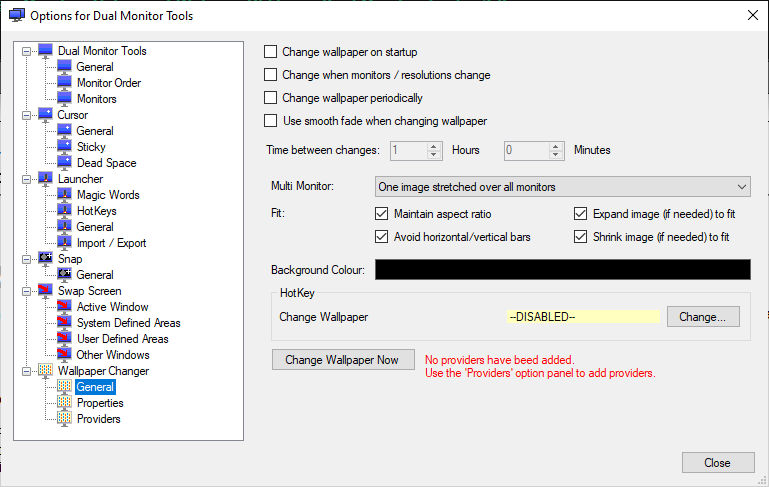
Task: Click the Monitor Order tree icon
Action: (x=64, y=82)
